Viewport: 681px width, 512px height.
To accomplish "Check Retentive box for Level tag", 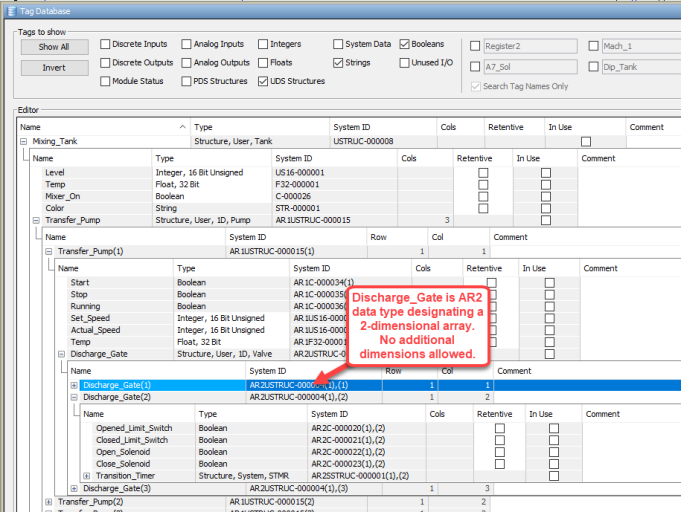I will click(483, 173).
